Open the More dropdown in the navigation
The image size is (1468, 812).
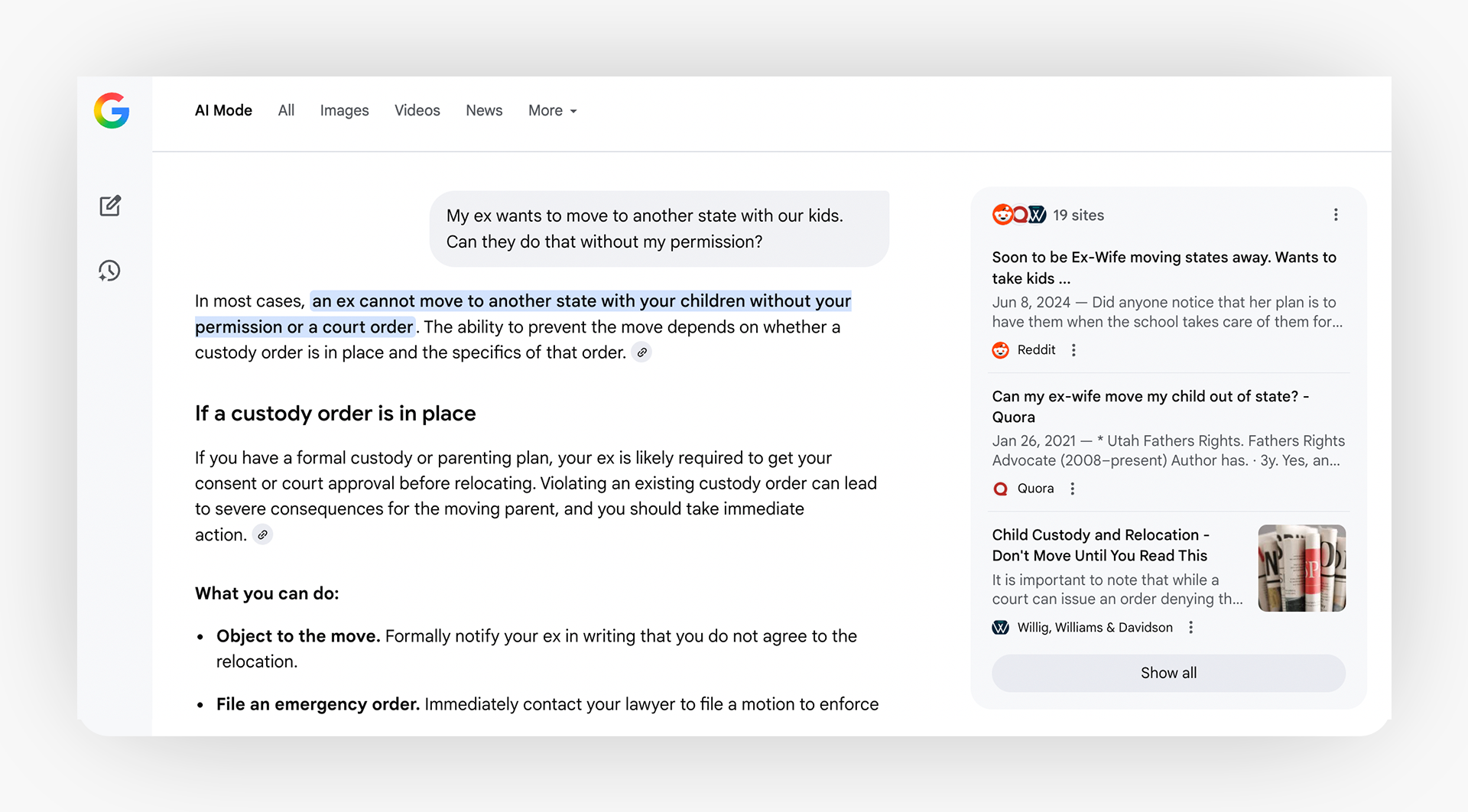click(552, 111)
